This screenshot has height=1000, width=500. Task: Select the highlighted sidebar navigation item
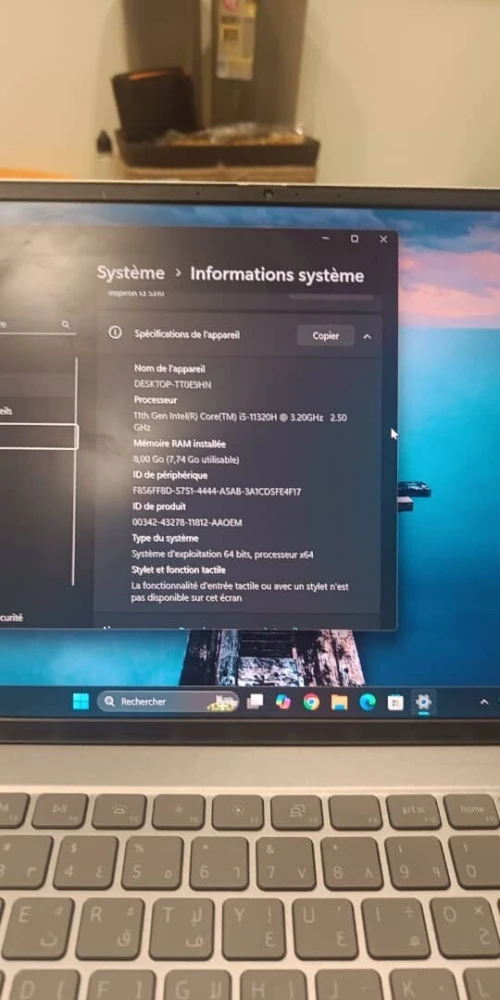pos(38,437)
